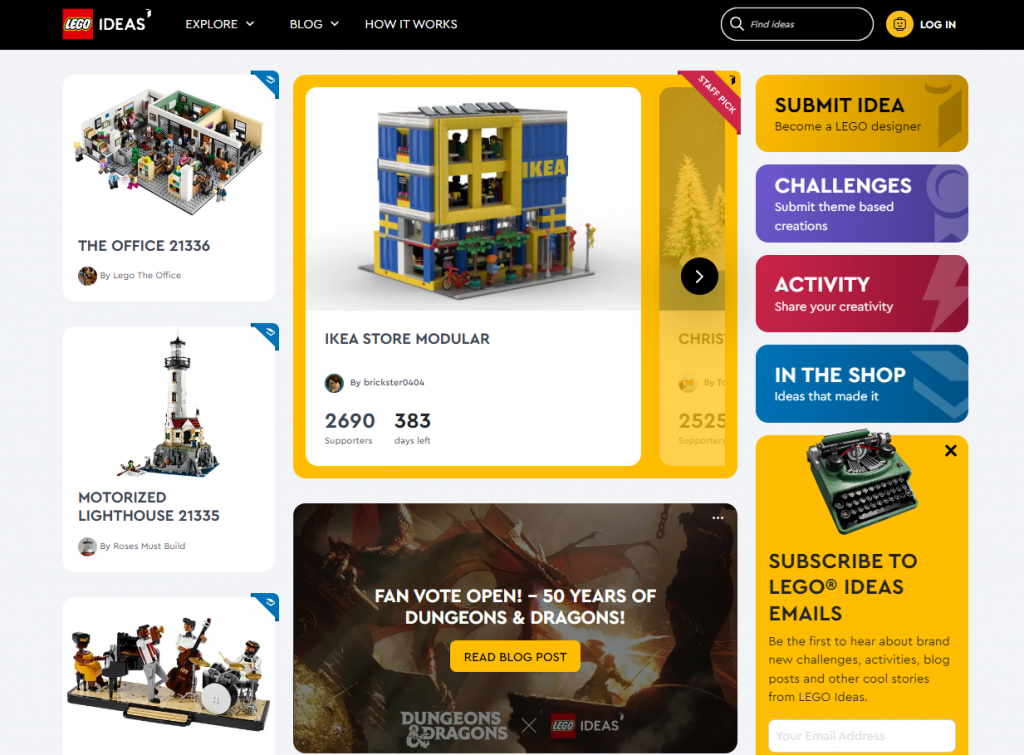Open the Challenges tile
Viewport: 1024px width, 755px height.
[x=861, y=203]
